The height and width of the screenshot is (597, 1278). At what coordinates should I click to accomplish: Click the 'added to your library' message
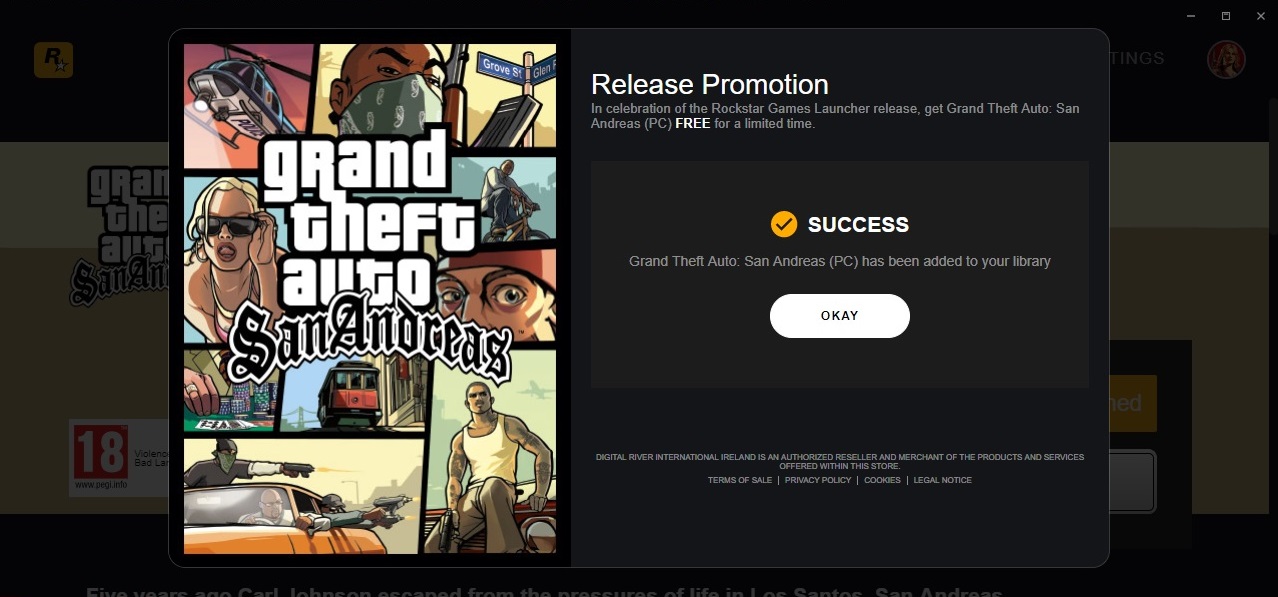(840, 261)
